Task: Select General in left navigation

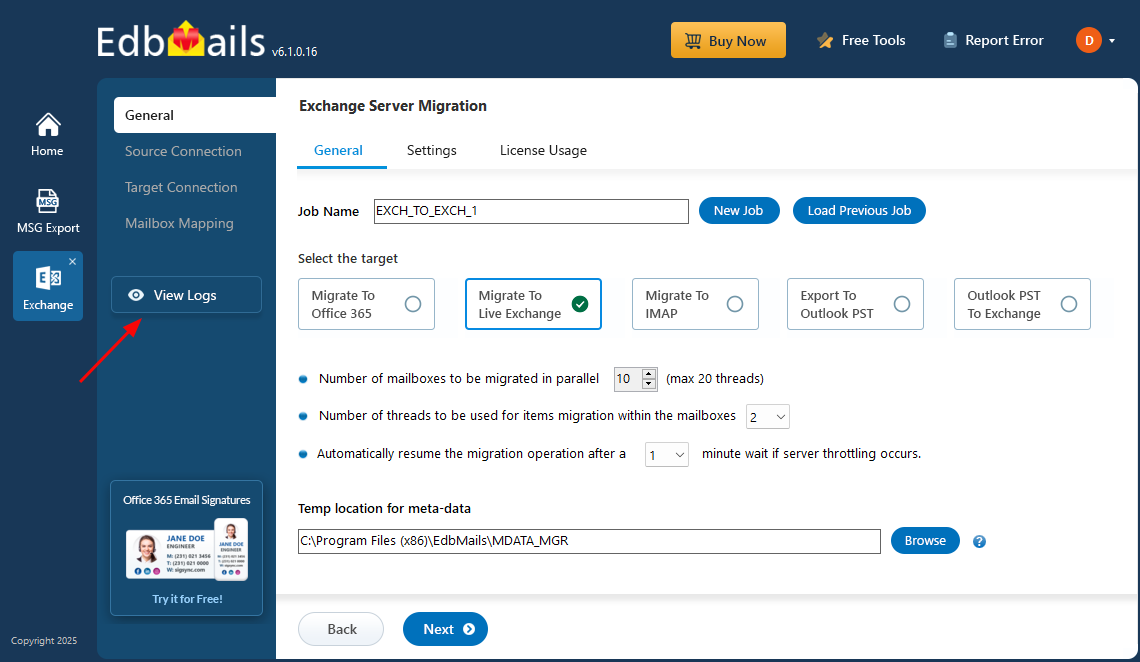Action: coord(195,116)
